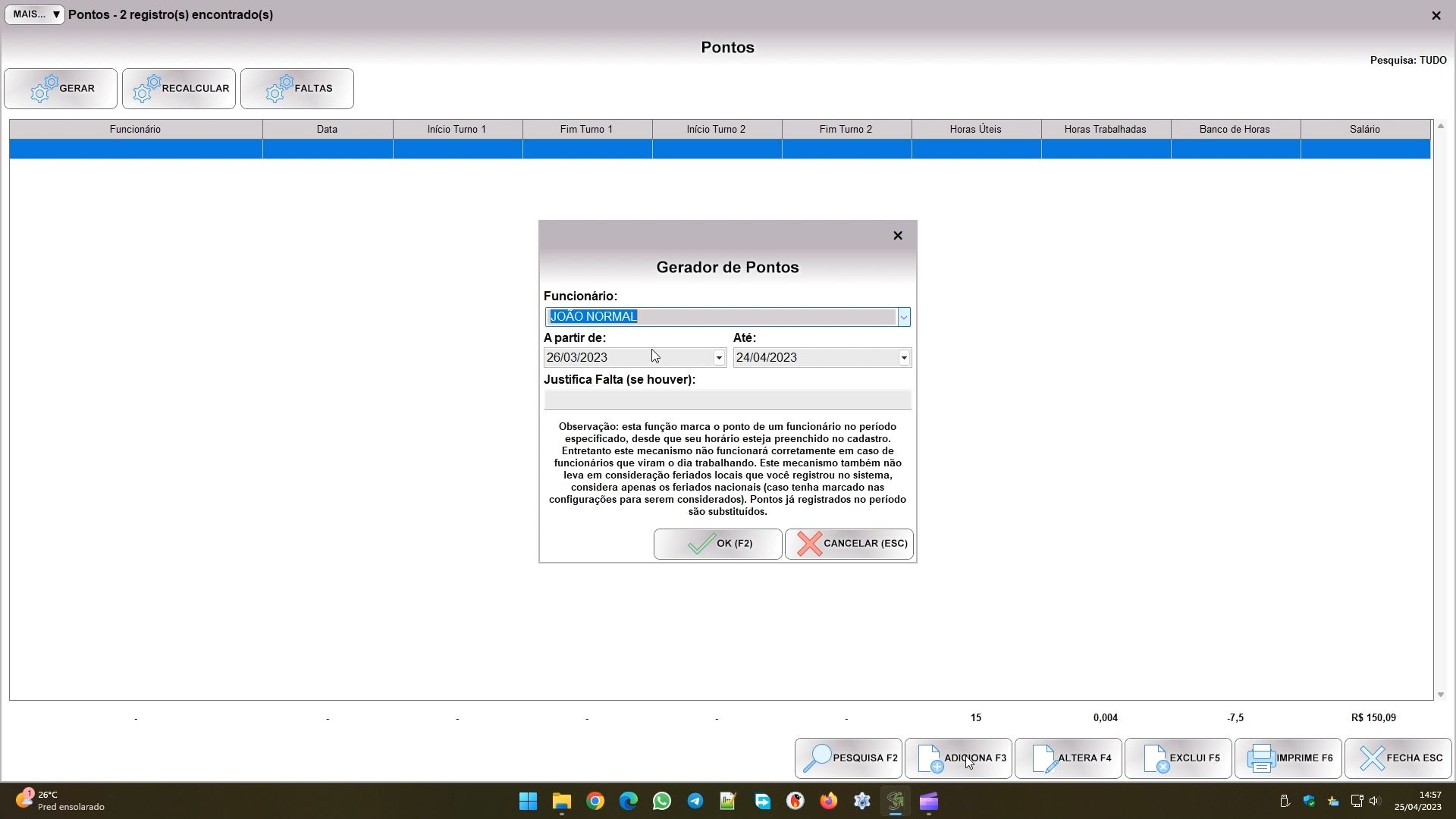Viewport: 1456px width, 819px height.
Task: Click ALTERA F4 edit button
Action: (1068, 758)
